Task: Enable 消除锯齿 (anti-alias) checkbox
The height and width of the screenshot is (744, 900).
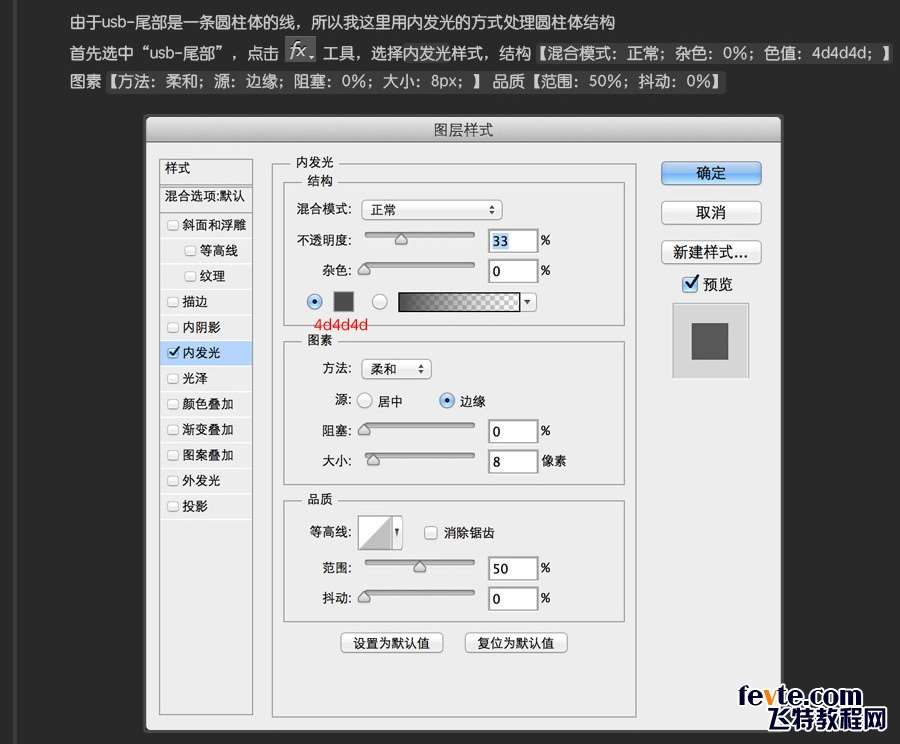Action: pyautogui.click(x=431, y=533)
